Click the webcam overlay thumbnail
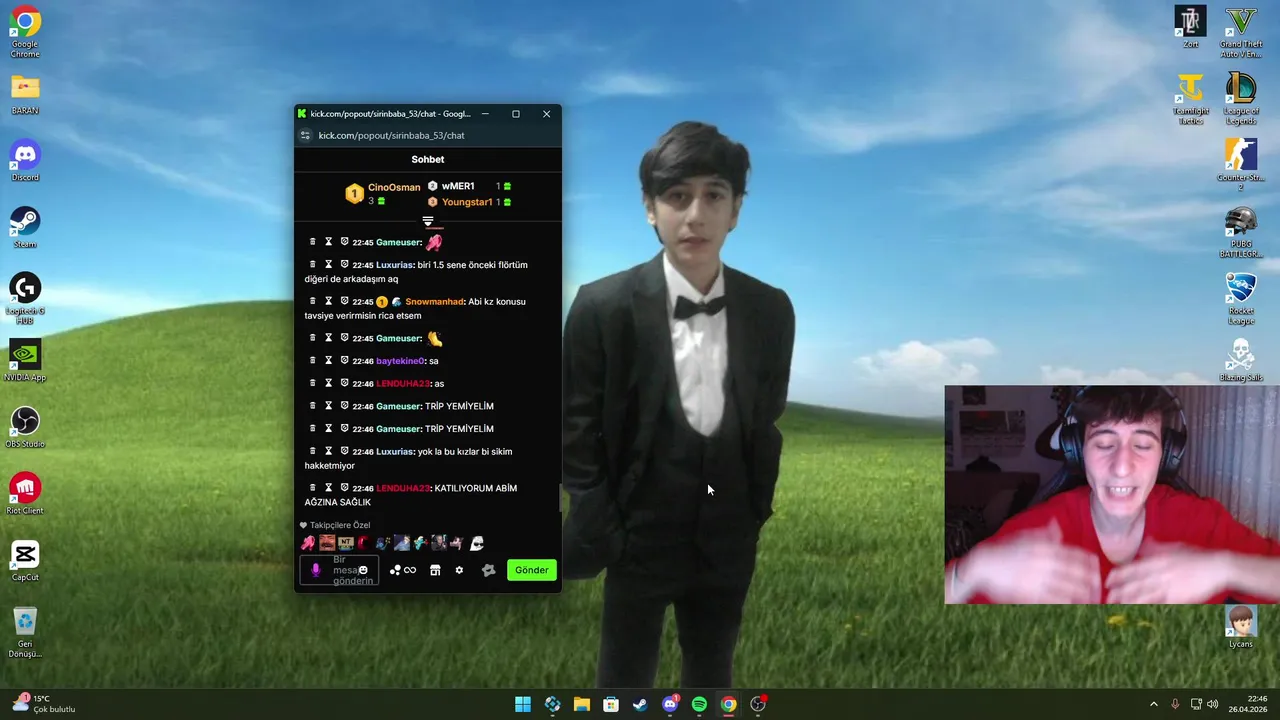 pos(1111,495)
